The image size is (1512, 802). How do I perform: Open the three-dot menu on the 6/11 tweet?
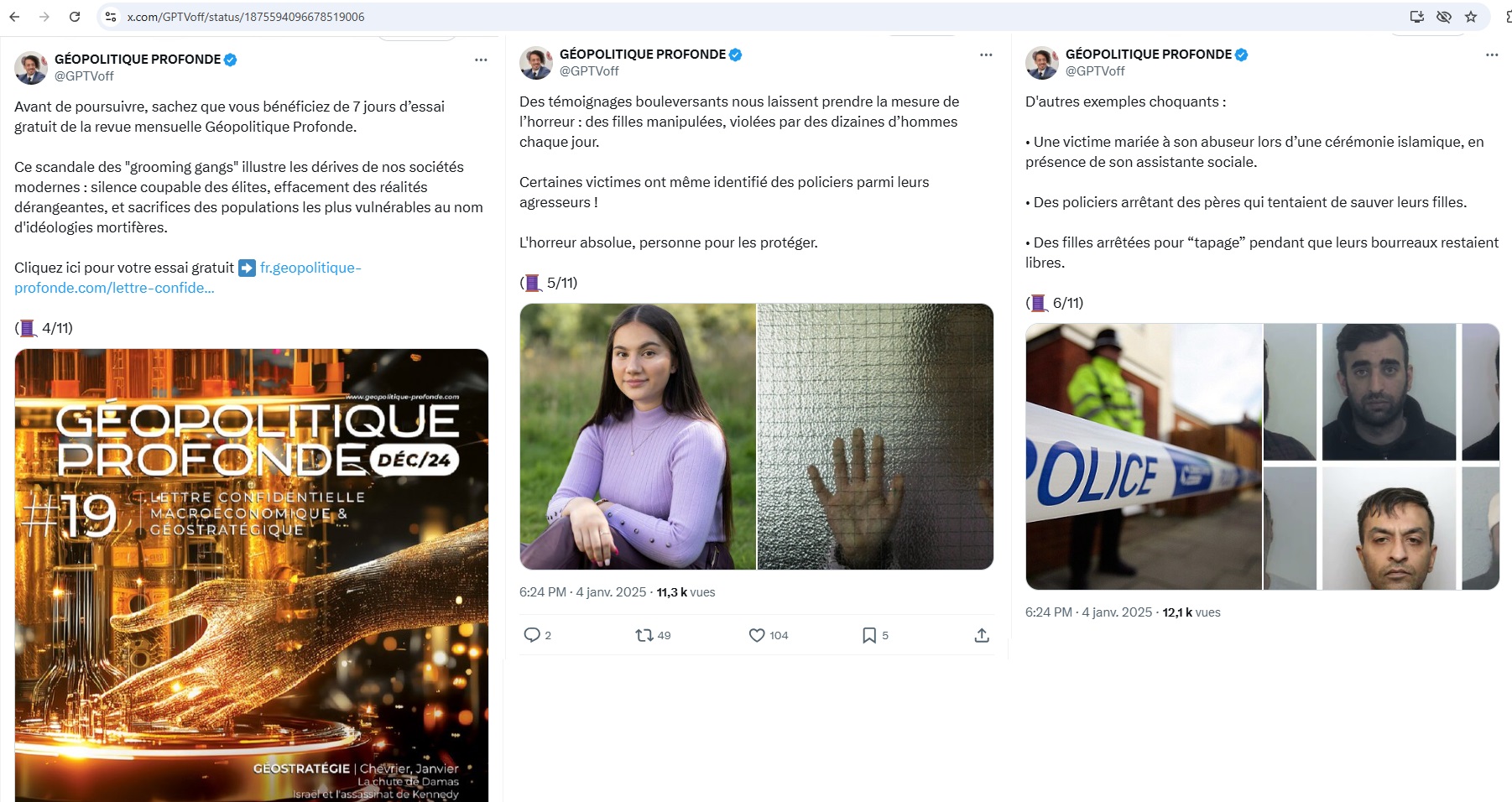[1492, 55]
